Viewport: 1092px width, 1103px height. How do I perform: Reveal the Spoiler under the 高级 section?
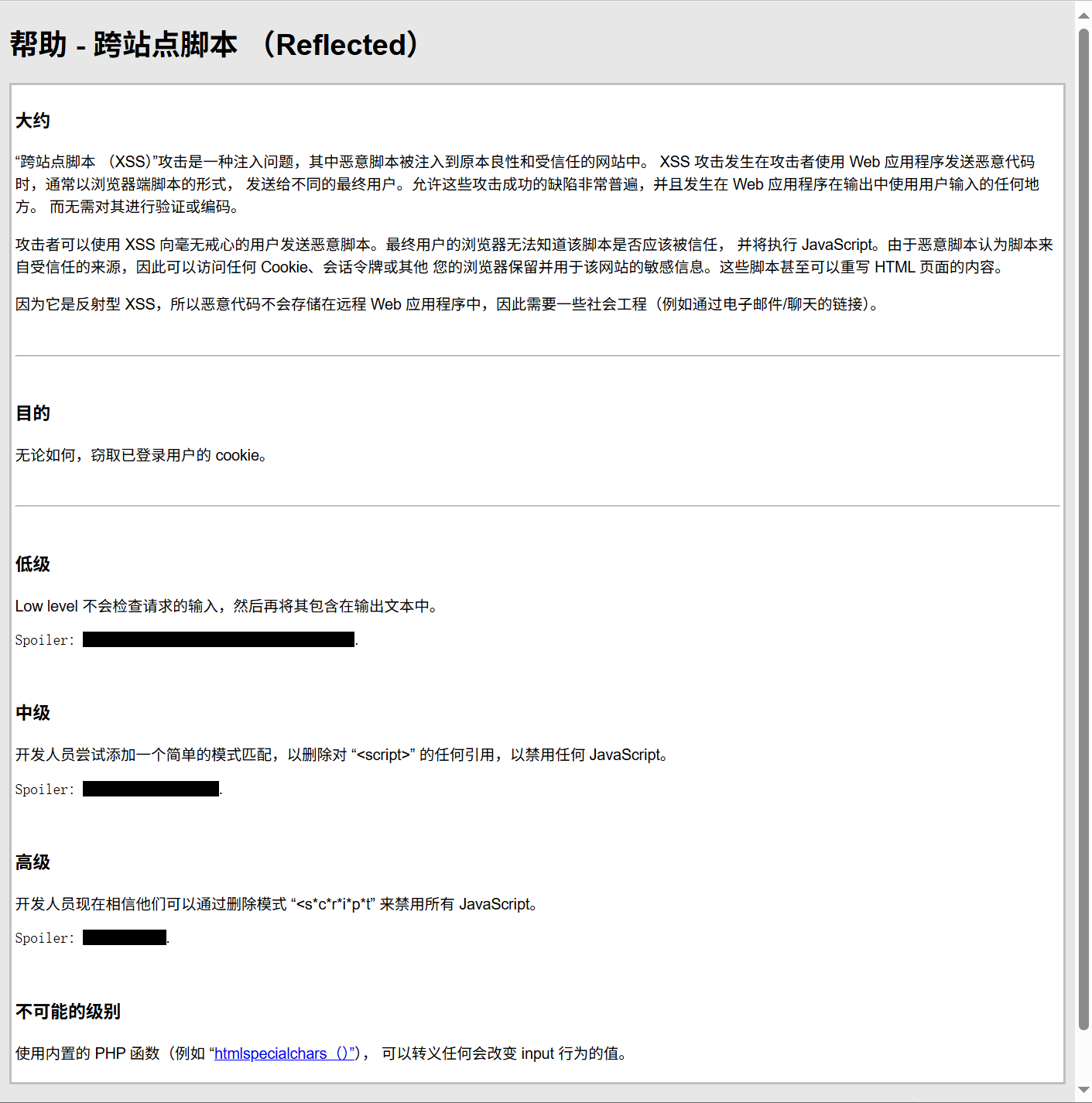point(124,937)
